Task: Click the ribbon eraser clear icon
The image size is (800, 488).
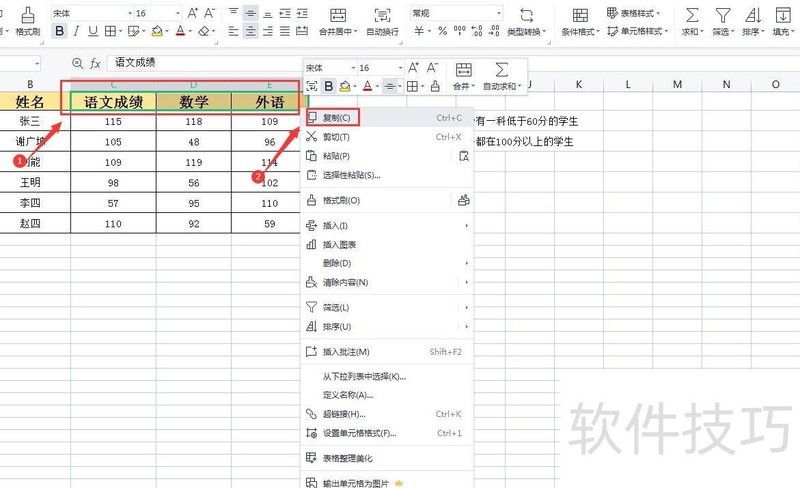Action: click(x=204, y=32)
